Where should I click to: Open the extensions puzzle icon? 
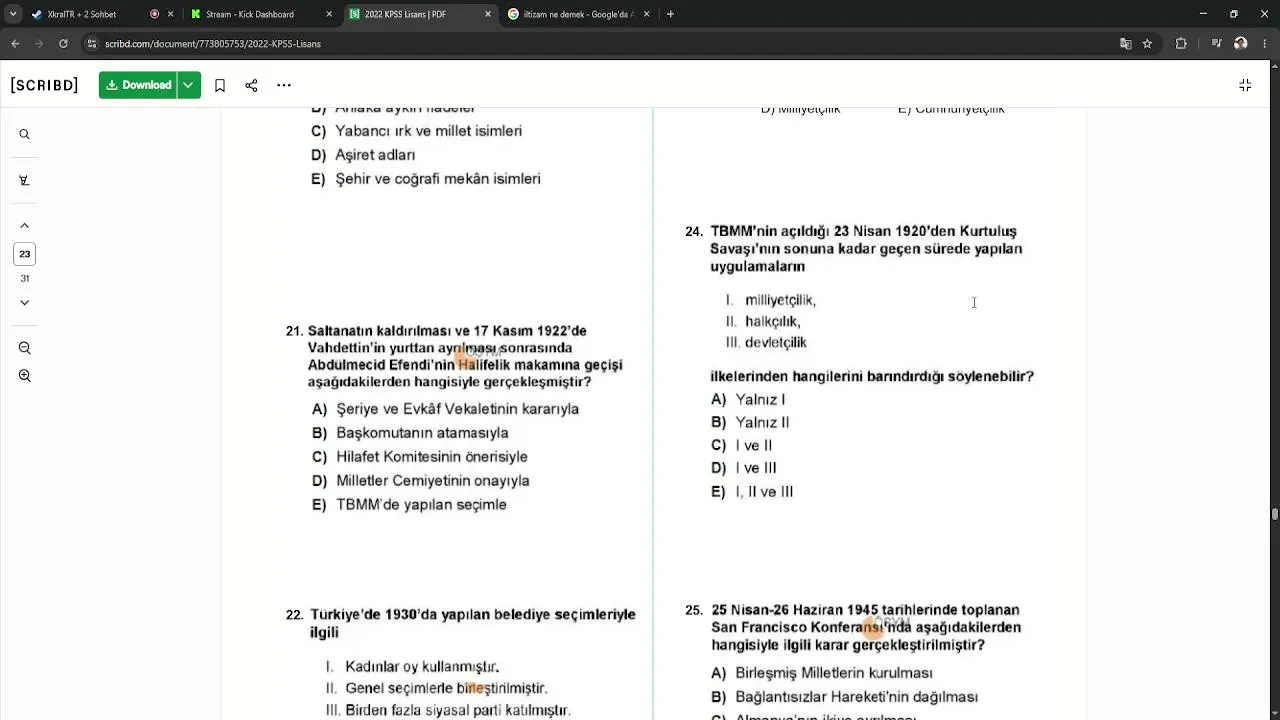[1181, 44]
